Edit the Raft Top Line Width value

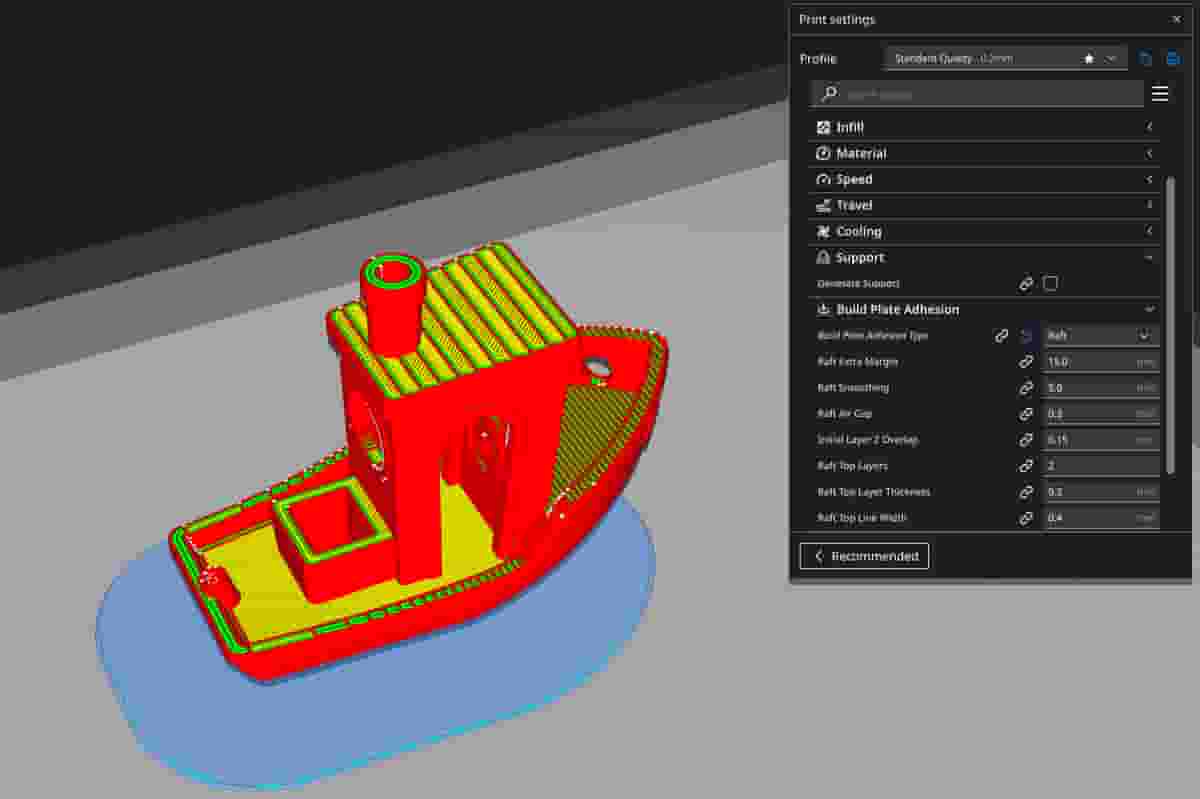pos(1100,518)
